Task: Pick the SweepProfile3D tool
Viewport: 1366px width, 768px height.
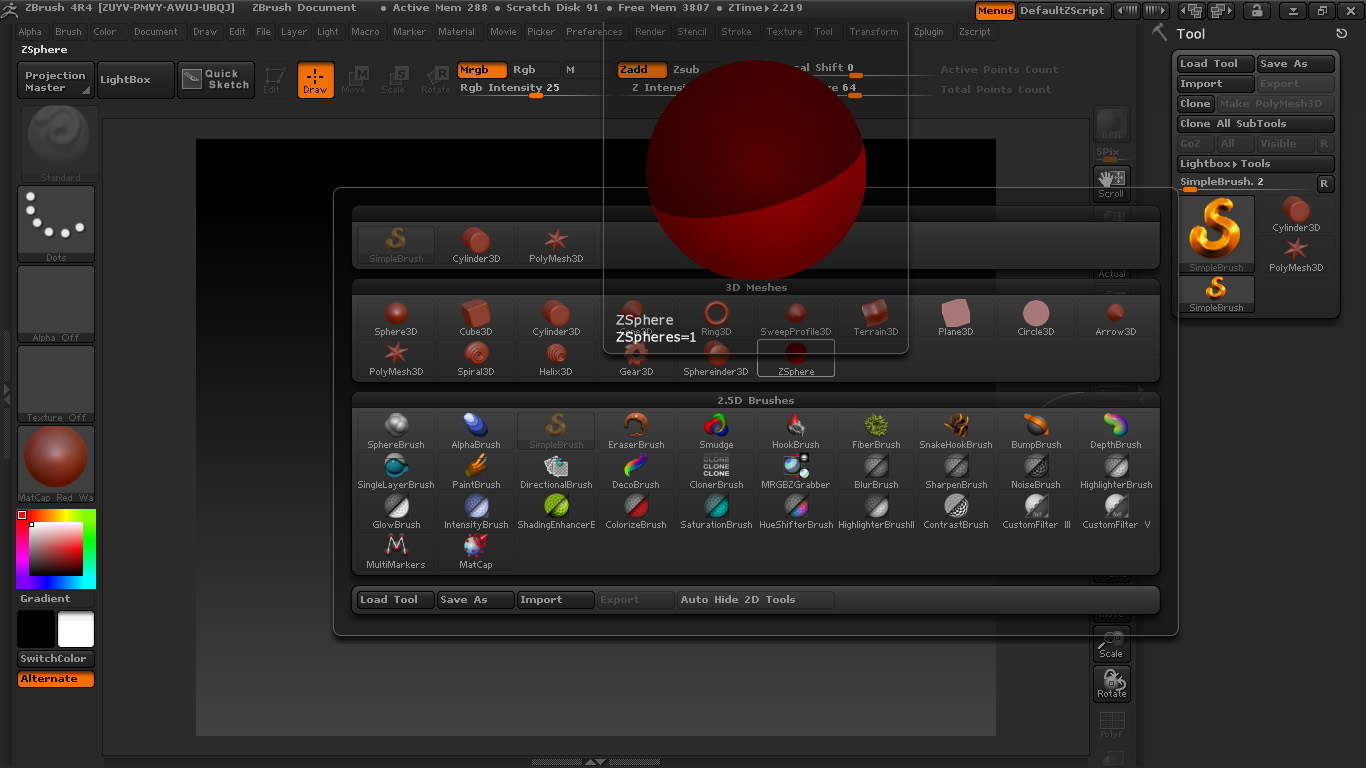Action: pos(796,319)
